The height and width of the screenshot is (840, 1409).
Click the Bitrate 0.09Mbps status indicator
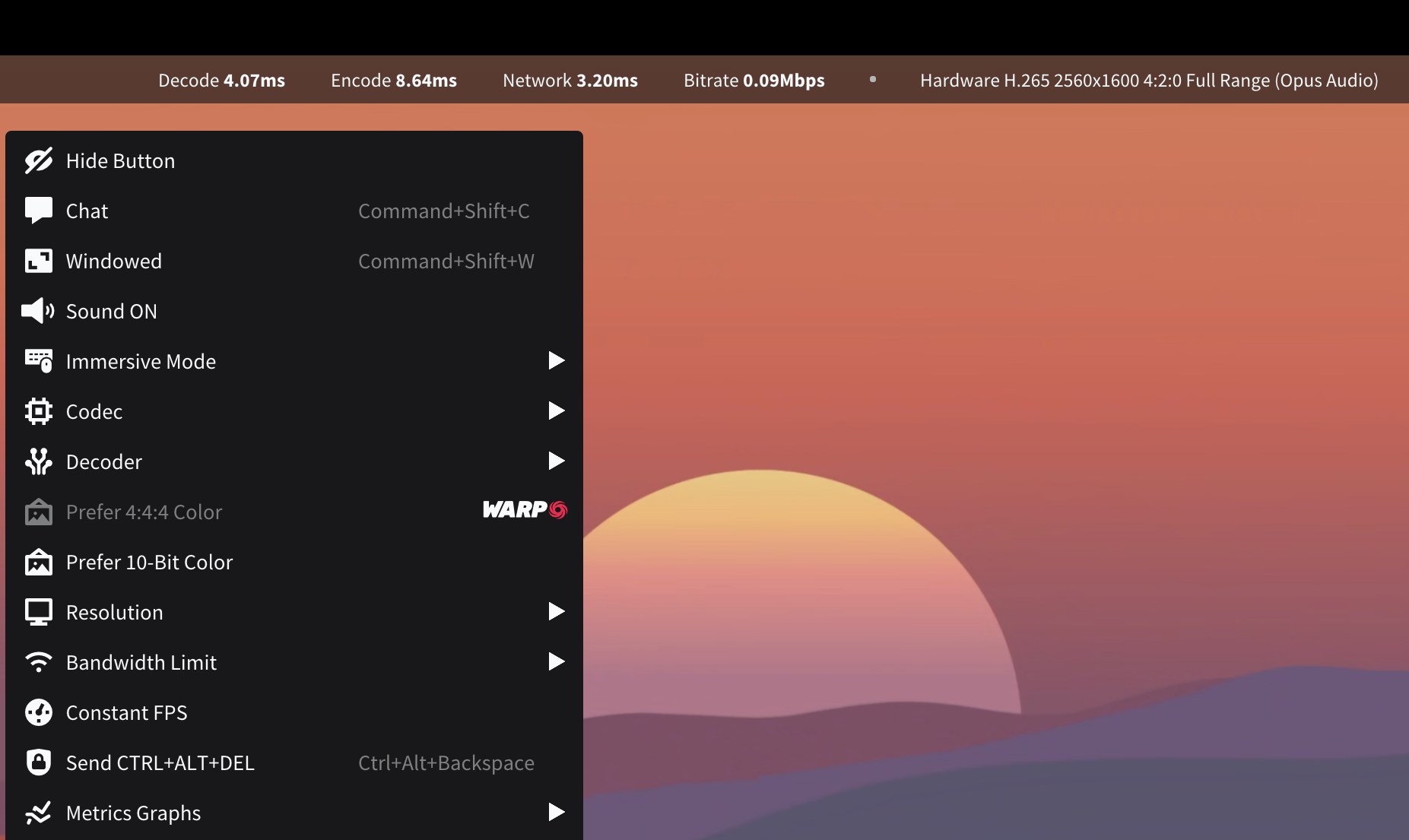coord(754,80)
